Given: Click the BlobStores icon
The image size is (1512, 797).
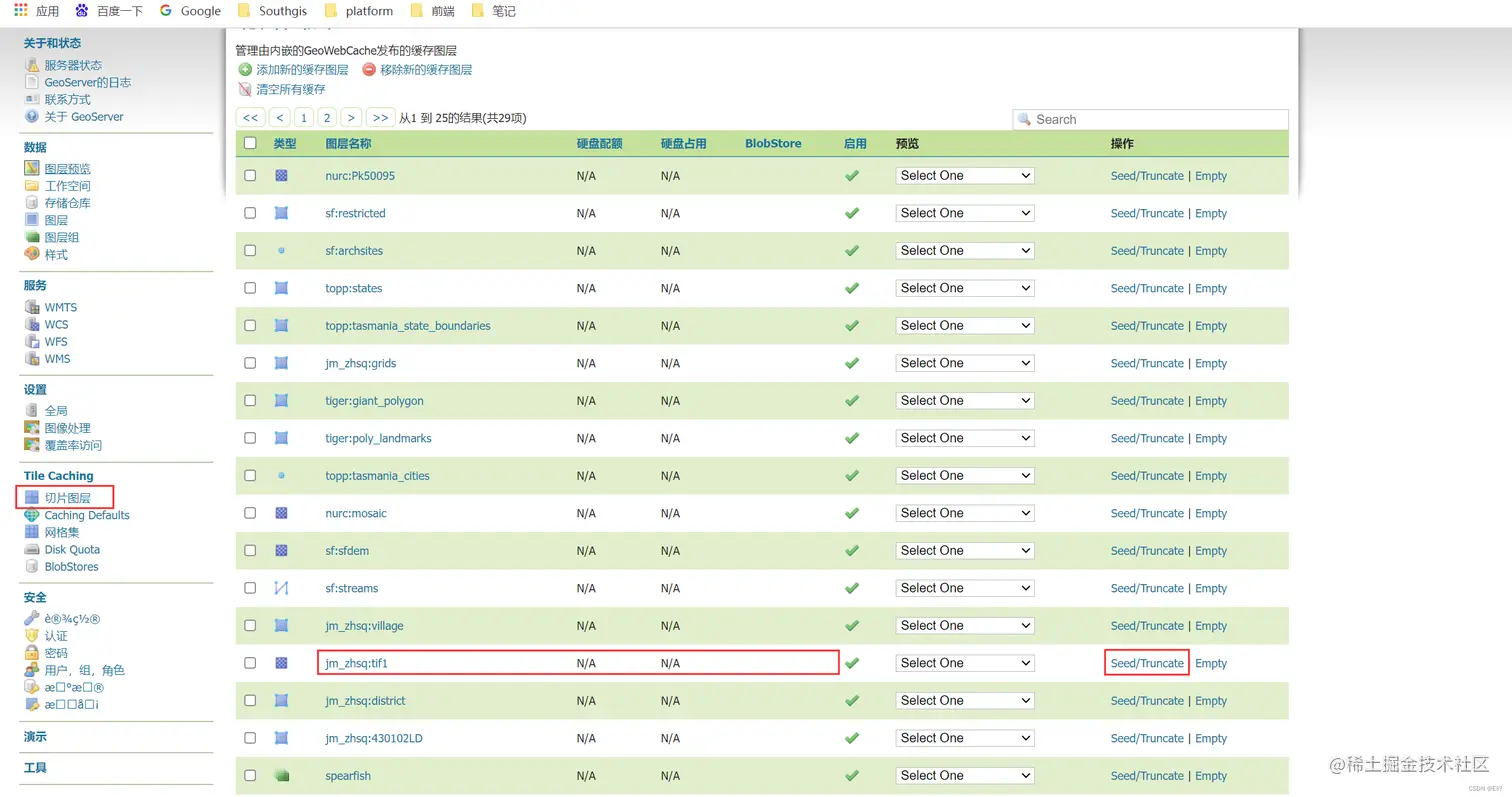Looking at the screenshot, I should click(32, 566).
